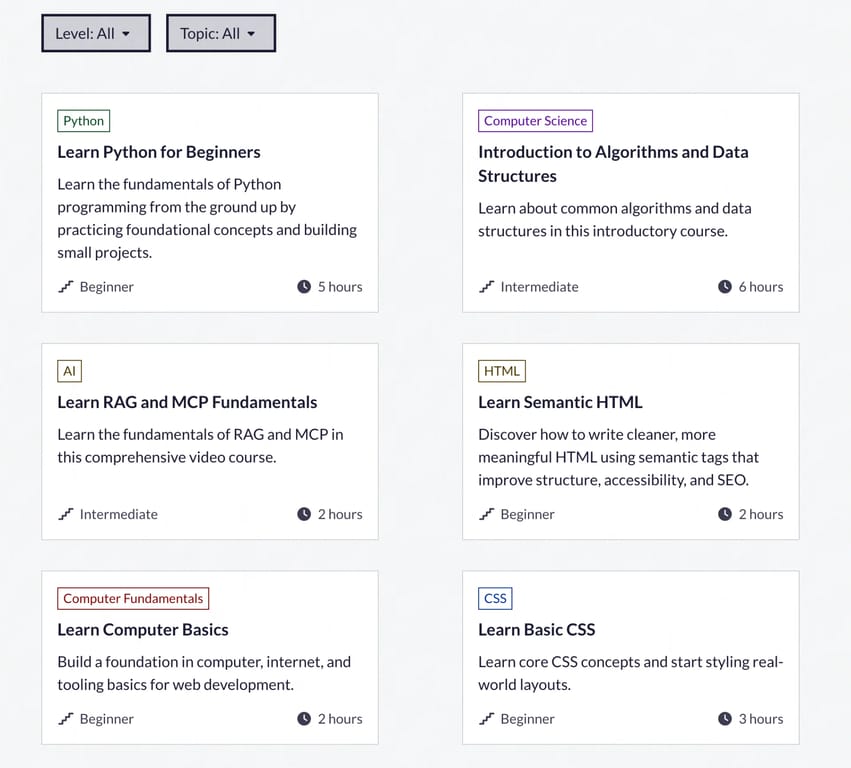Select the Computer Fundamentals tag
Image resolution: width=851 pixels, height=768 pixels.
point(133,598)
